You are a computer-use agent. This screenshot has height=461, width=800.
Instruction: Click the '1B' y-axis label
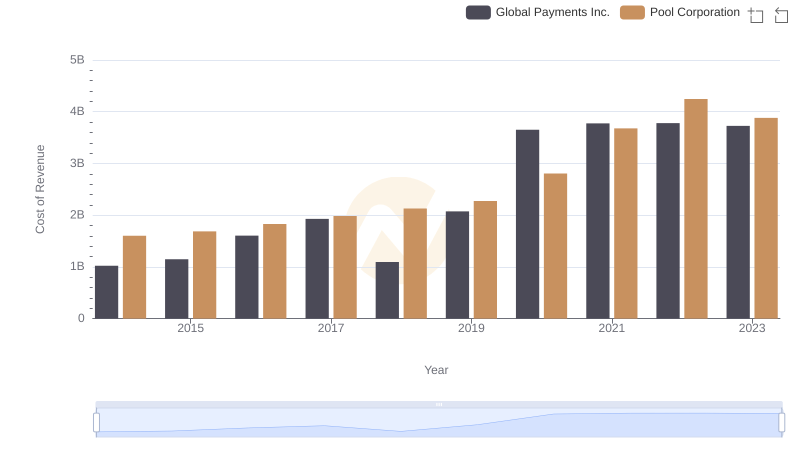[77, 267]
